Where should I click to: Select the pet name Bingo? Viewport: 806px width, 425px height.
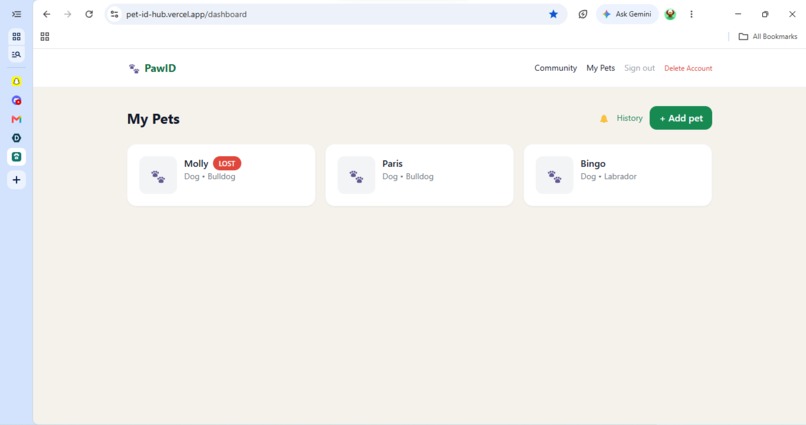click(593, 163)
